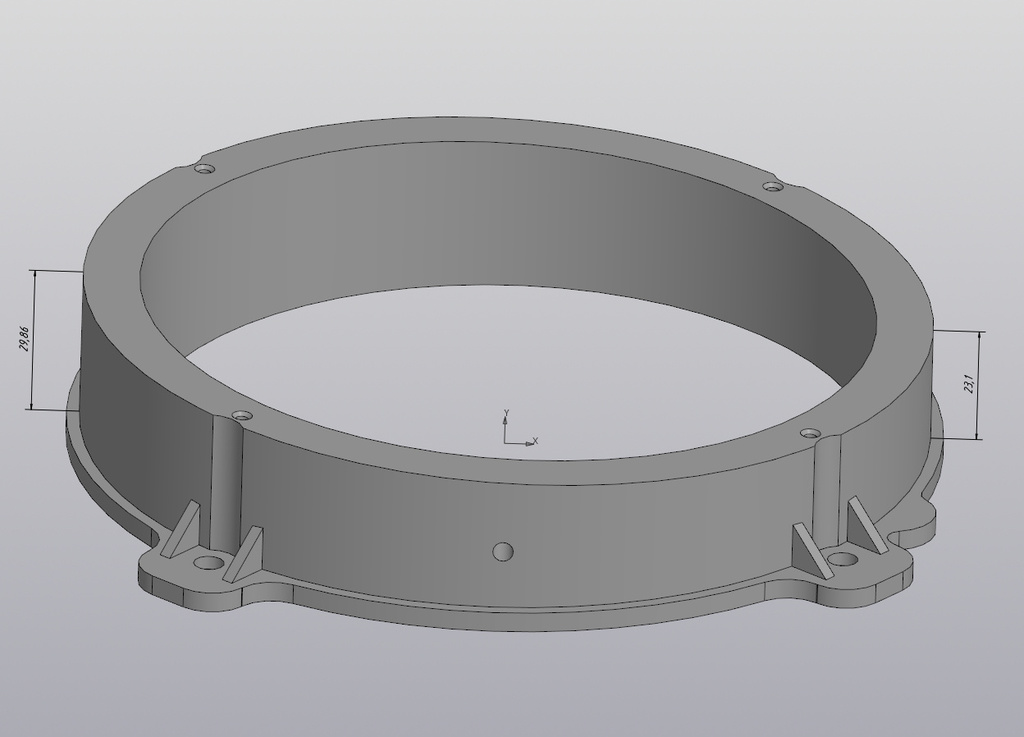Click the left vertical boss column face
1024x737 pixels.
pyautogui.click(x=226, y=475)
